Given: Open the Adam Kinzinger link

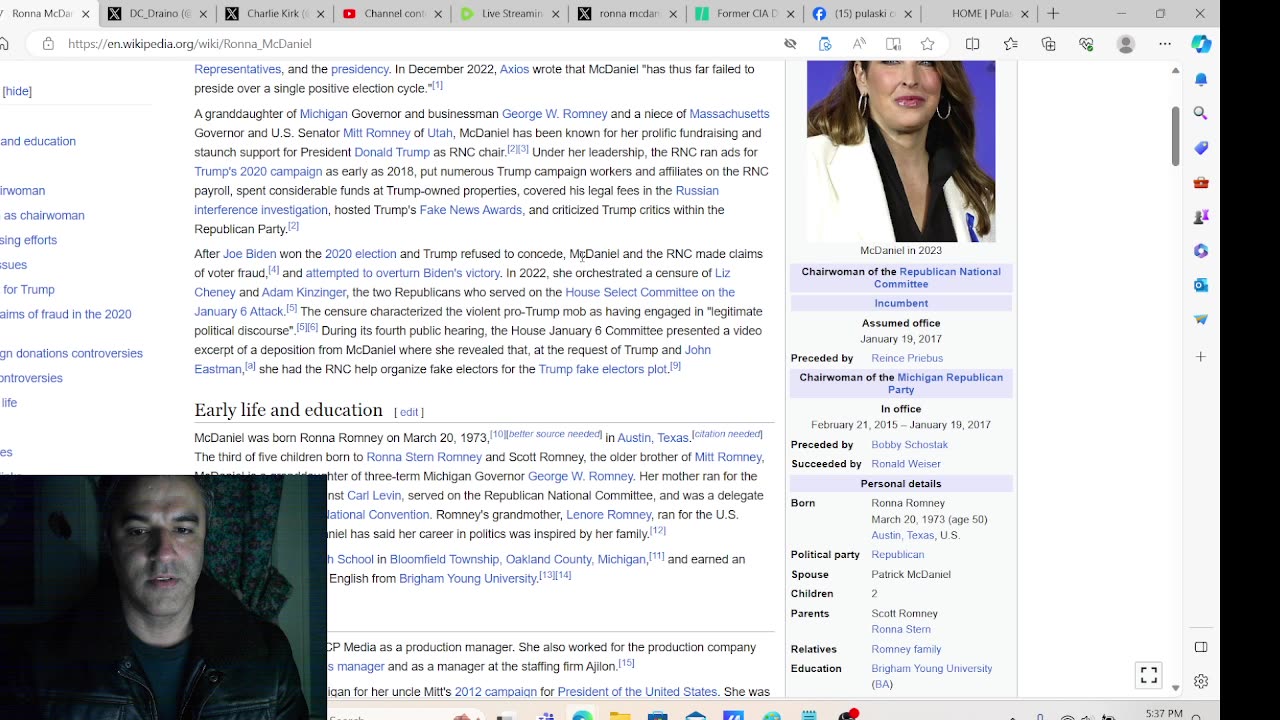Looking at the screenshot, I should click(x=304, y=292).
